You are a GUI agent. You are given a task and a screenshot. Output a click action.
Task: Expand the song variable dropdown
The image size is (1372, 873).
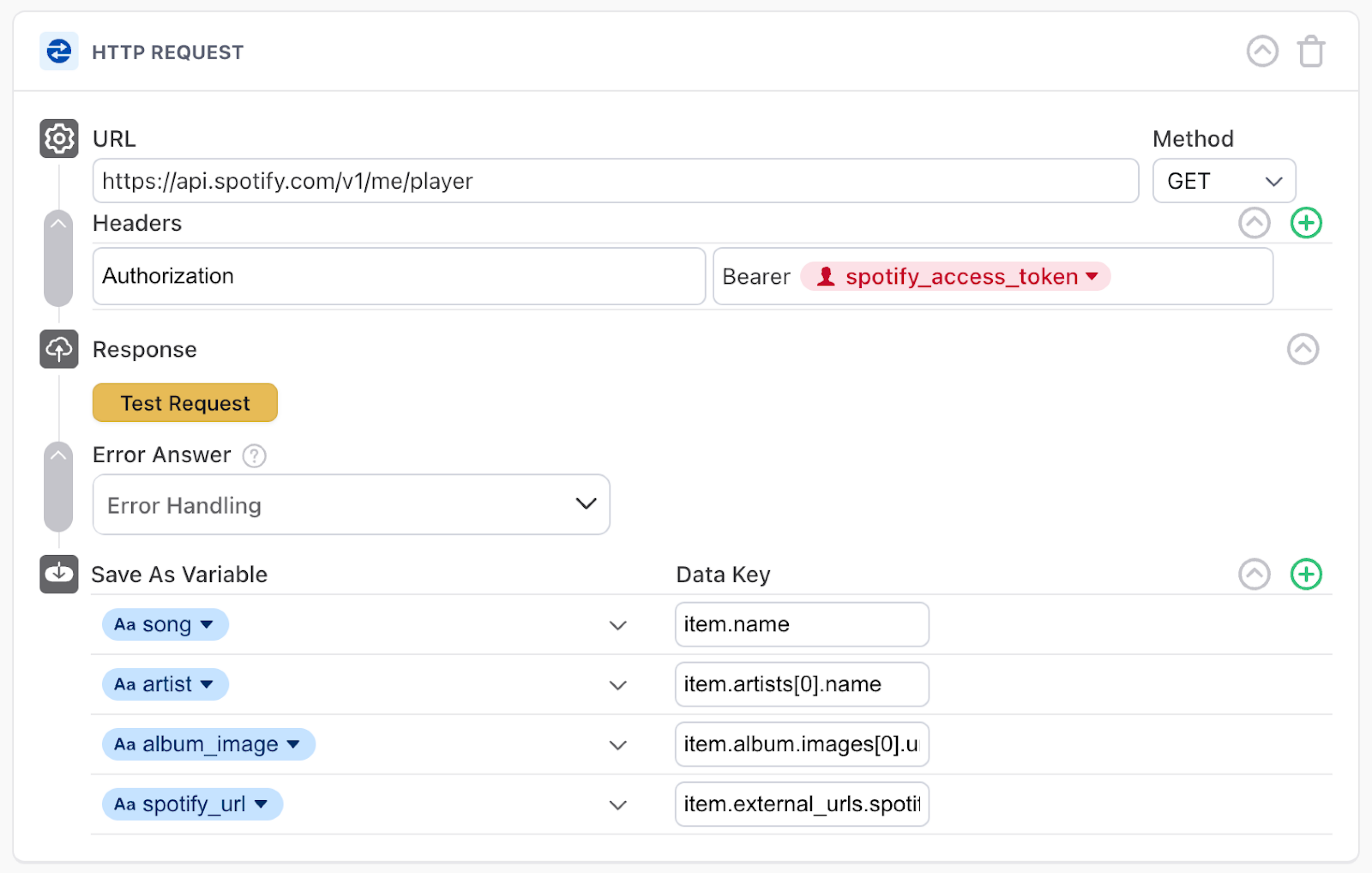pos(206,625)
